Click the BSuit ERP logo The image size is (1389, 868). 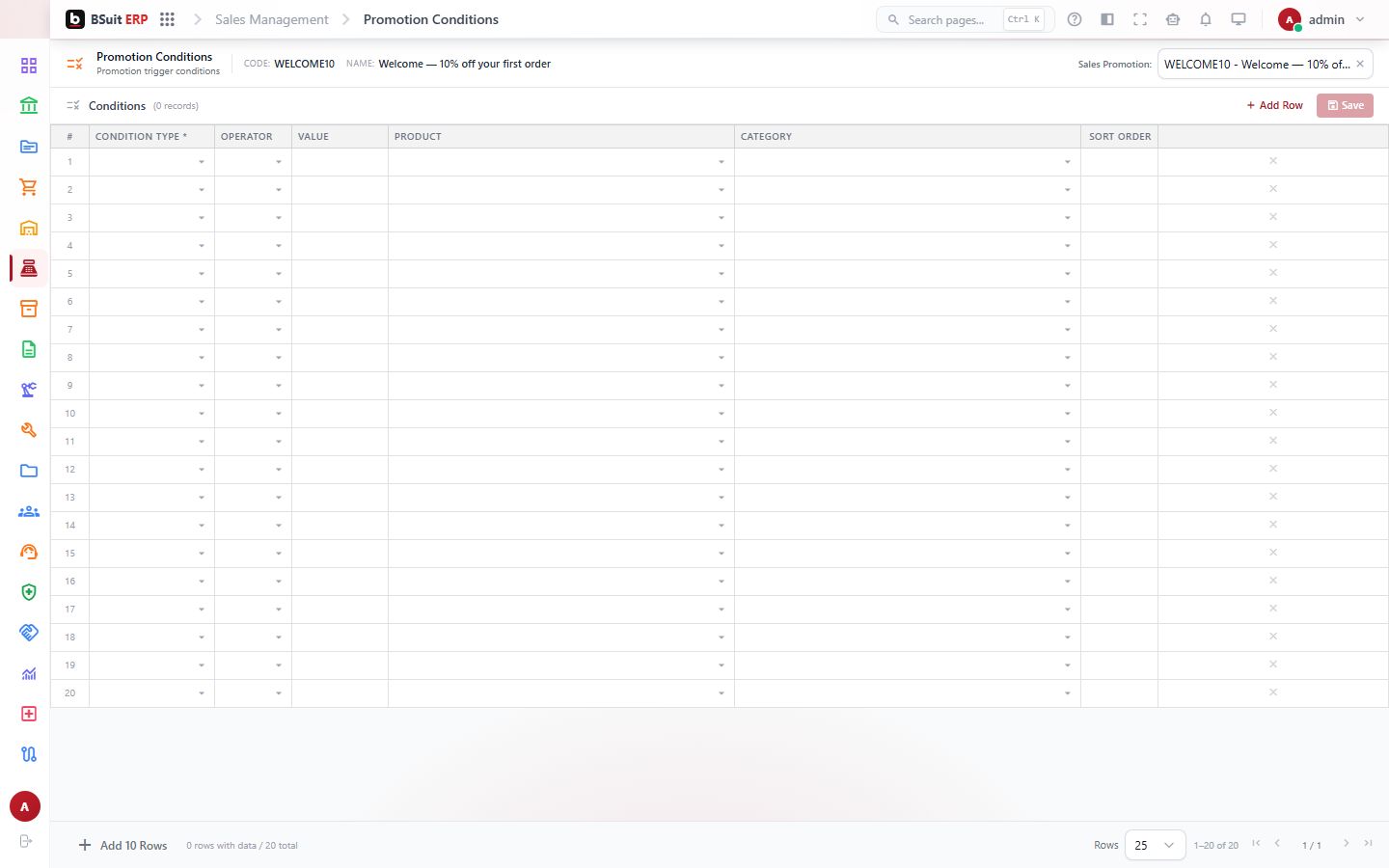pos(107,19)
